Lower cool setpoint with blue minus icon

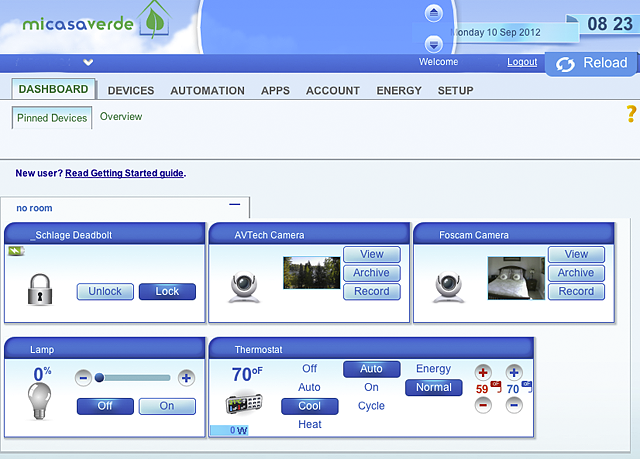(x=514, y=405)
